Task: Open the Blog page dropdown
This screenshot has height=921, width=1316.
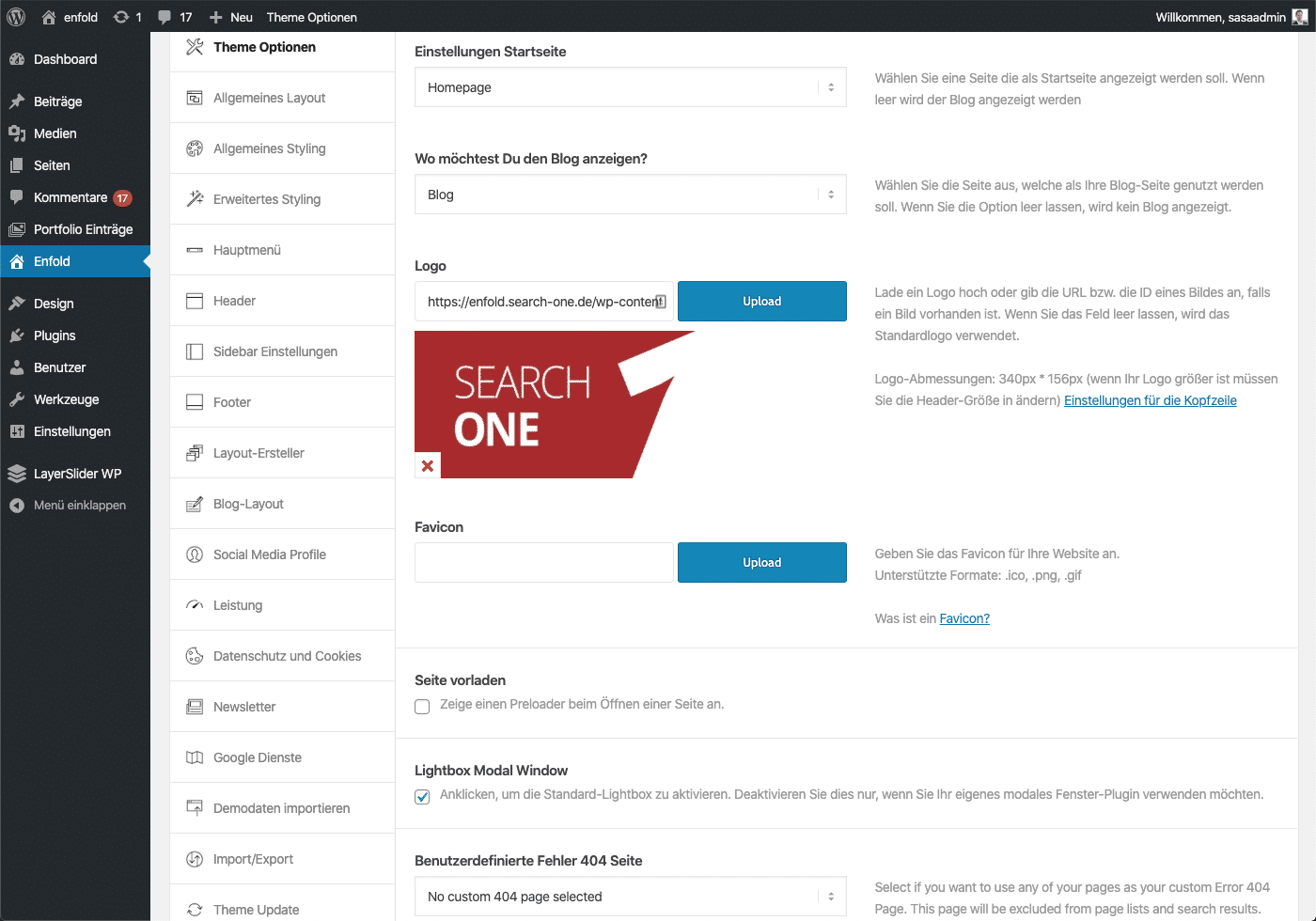Action: click(x=631, y=195)
